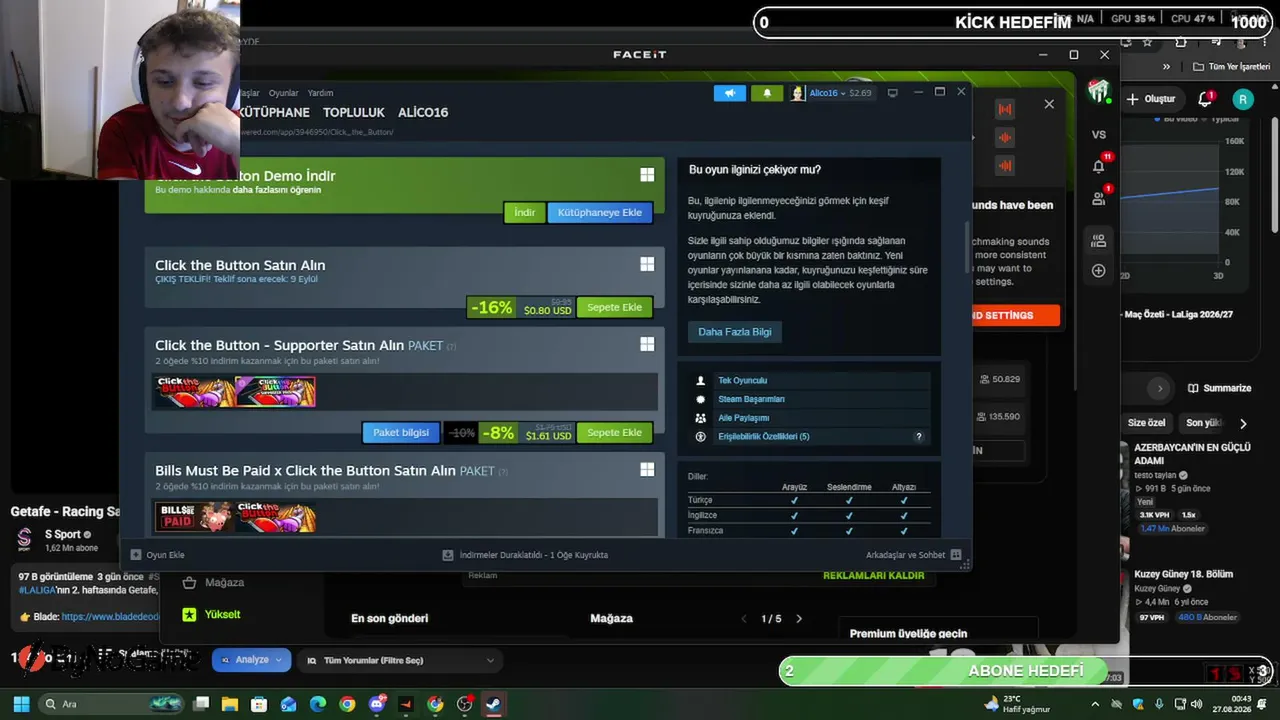Open the ALİCO16 profile tab in Steam
This screenshot has height=720, width=1280.
click(423, 113)
